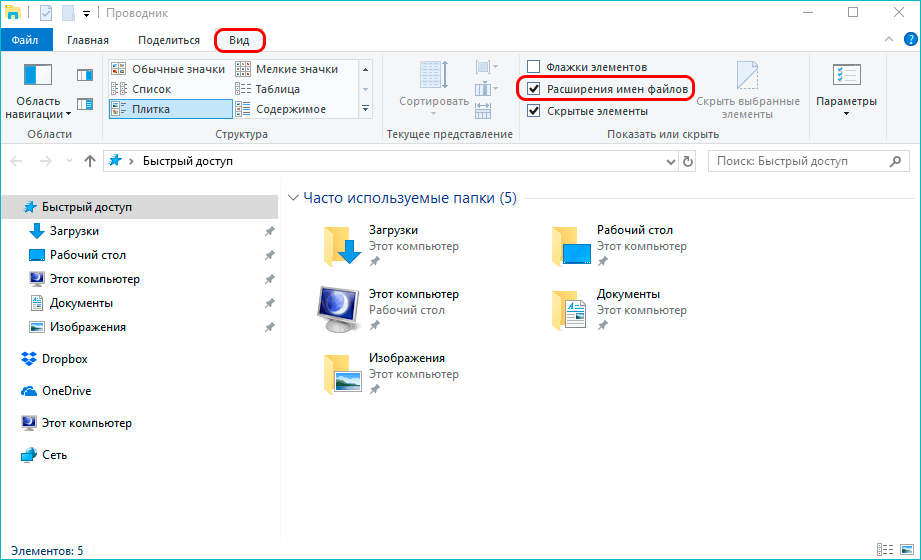Refresh the current folder view
921x560 pixels.
pyautogui.click(x=688, y=161)
